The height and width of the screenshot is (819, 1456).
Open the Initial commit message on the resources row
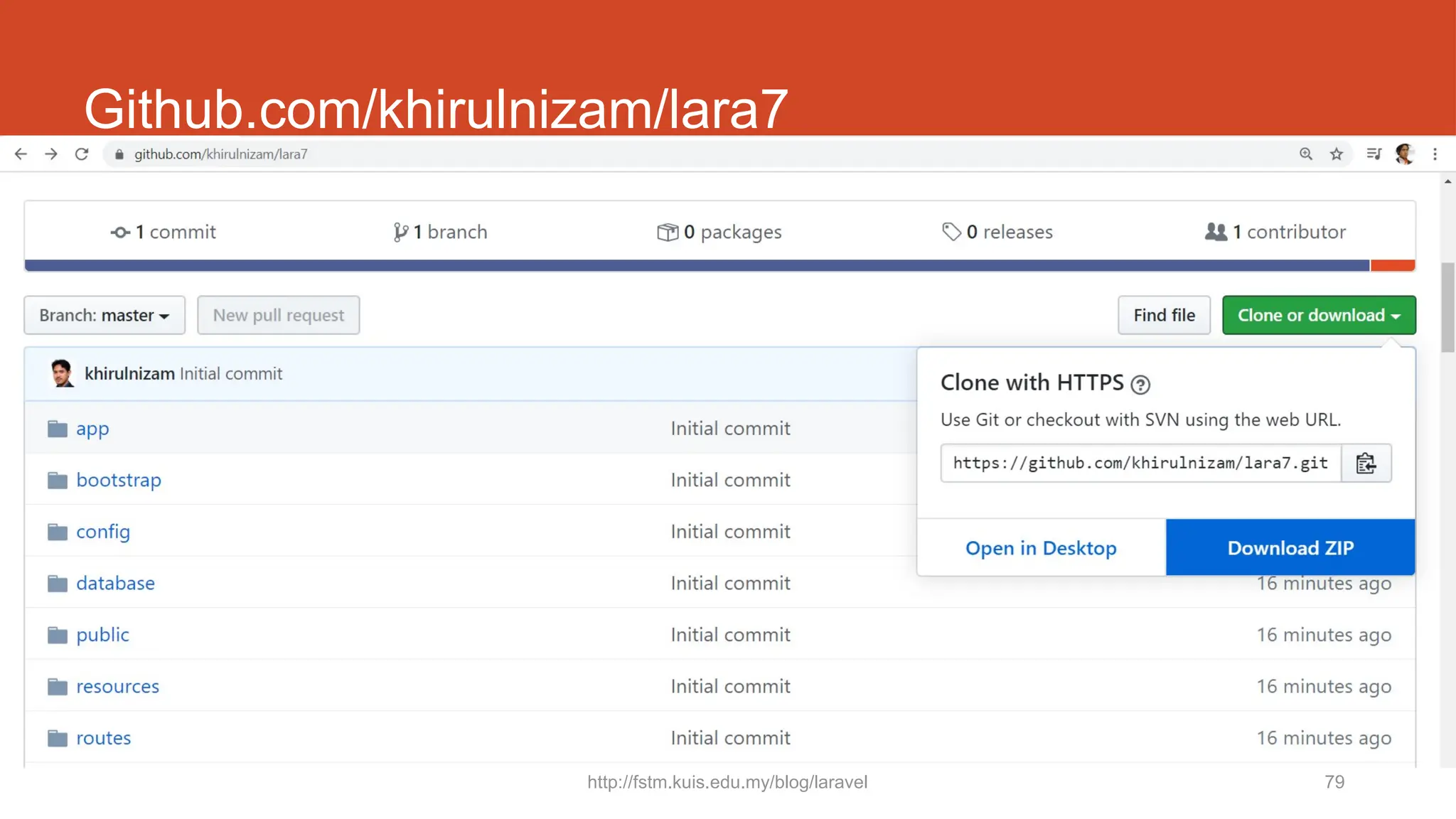coord(730,687)
